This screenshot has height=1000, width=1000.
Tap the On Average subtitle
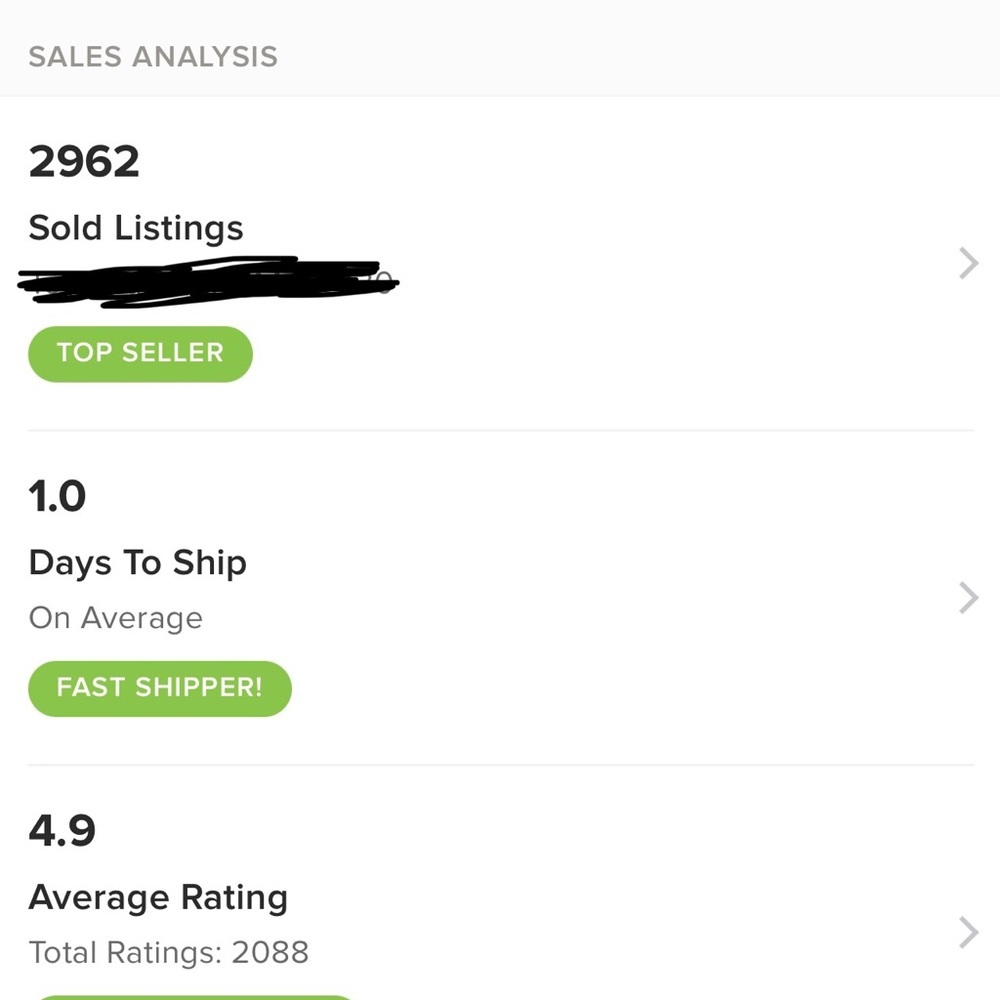pos(116,618)
